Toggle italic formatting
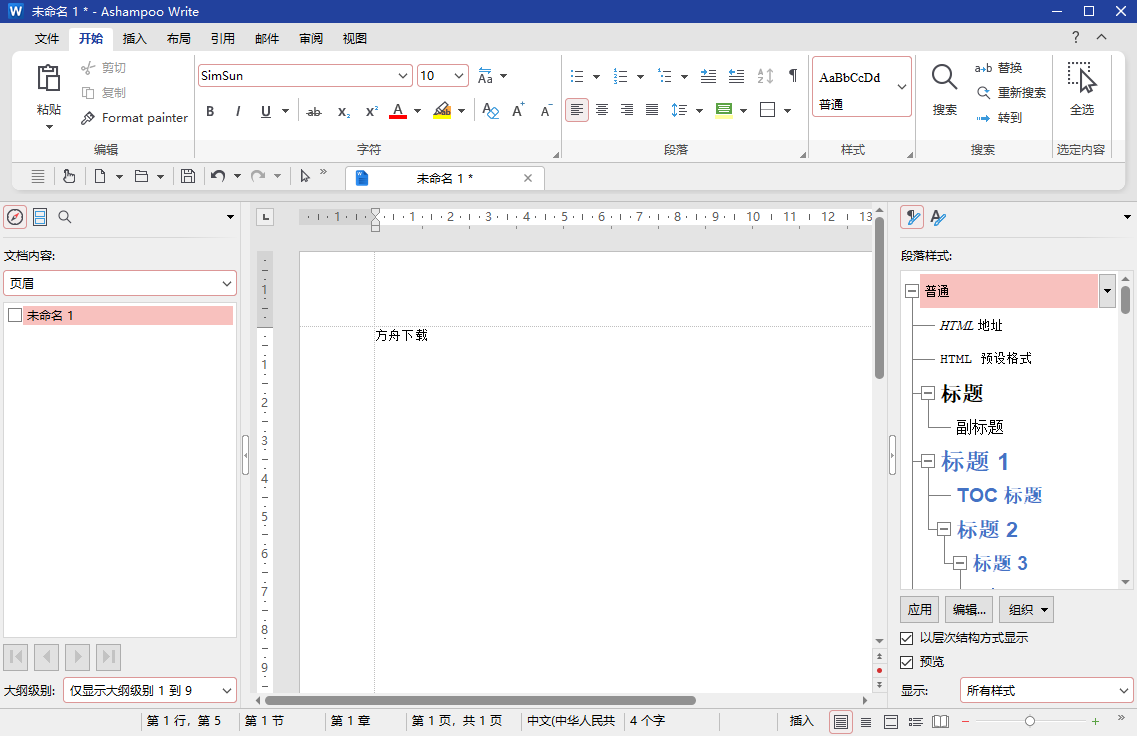The height and width of the screenshot is (736, 1137). click(238, 111)
